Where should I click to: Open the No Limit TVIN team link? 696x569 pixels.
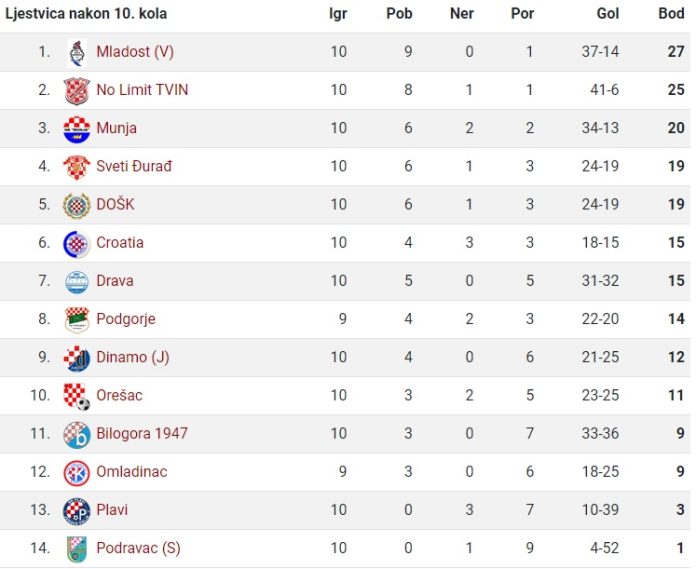[x=142, y=90]
